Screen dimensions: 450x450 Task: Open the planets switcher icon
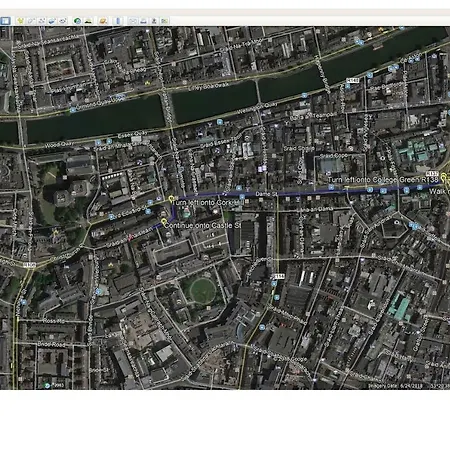[103, 21]
